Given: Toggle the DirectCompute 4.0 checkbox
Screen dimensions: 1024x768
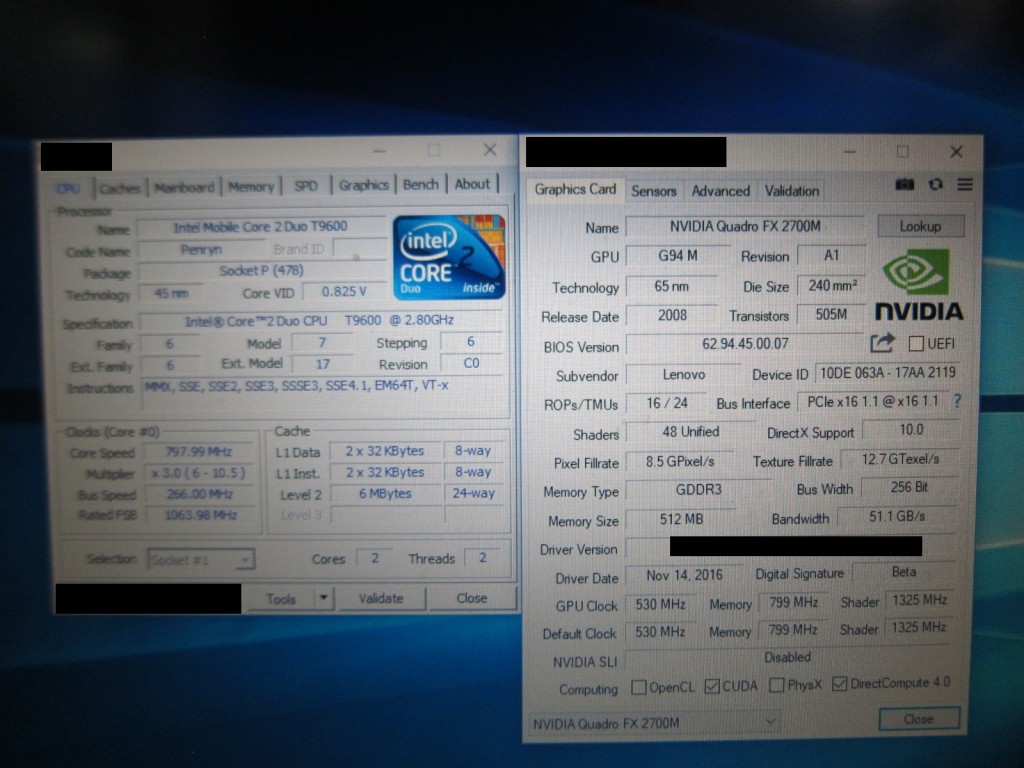Looking at the screenshot, I should [x=839, y=684].
